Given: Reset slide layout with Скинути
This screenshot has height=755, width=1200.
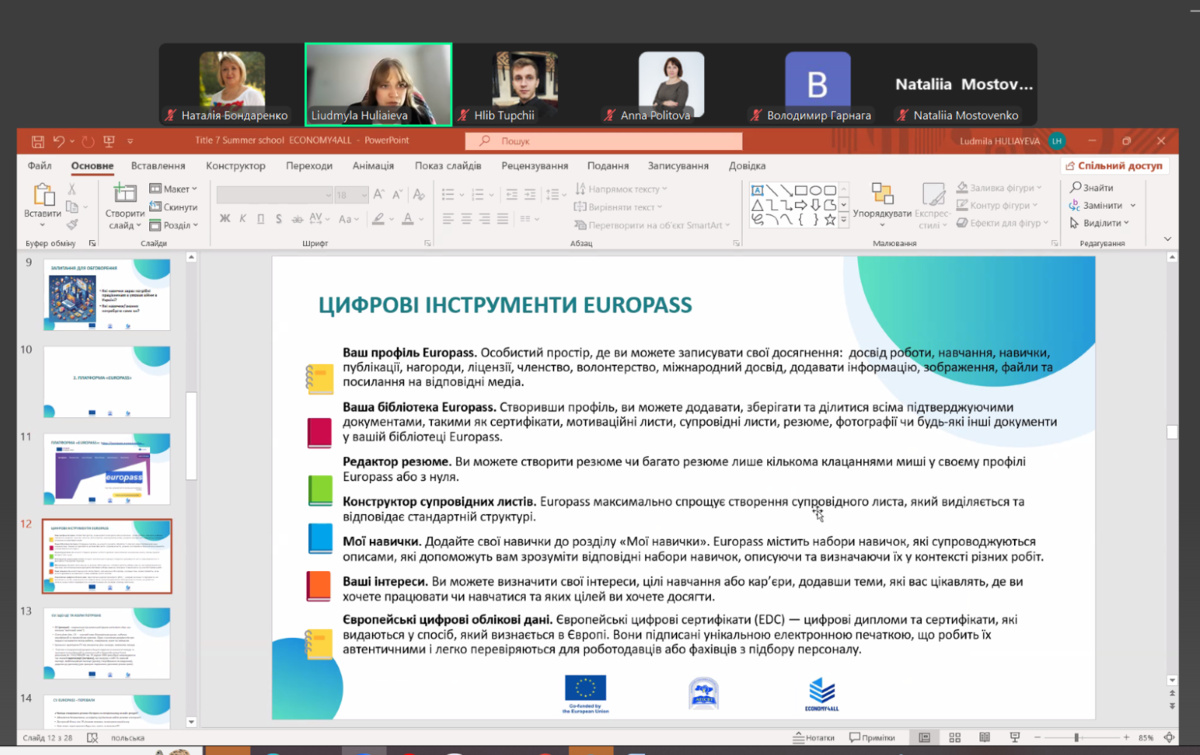Looking at the screenshot, I should coord(173,207).
